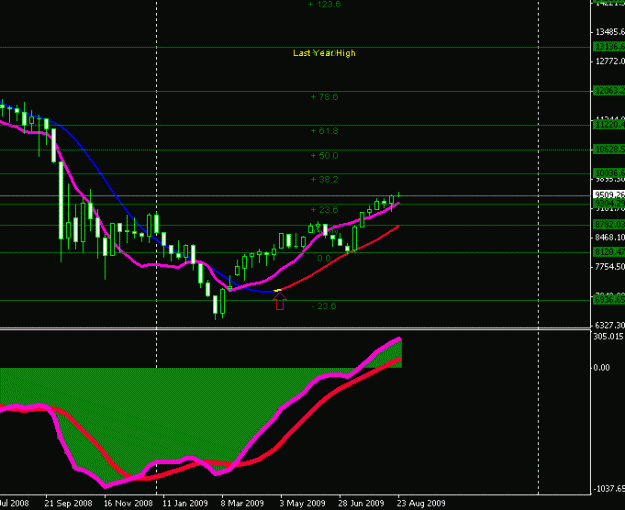This screenshot has height=510, width=625.
Task: Click the green price tag 8120.47
Action: click(x=609, y=252)
